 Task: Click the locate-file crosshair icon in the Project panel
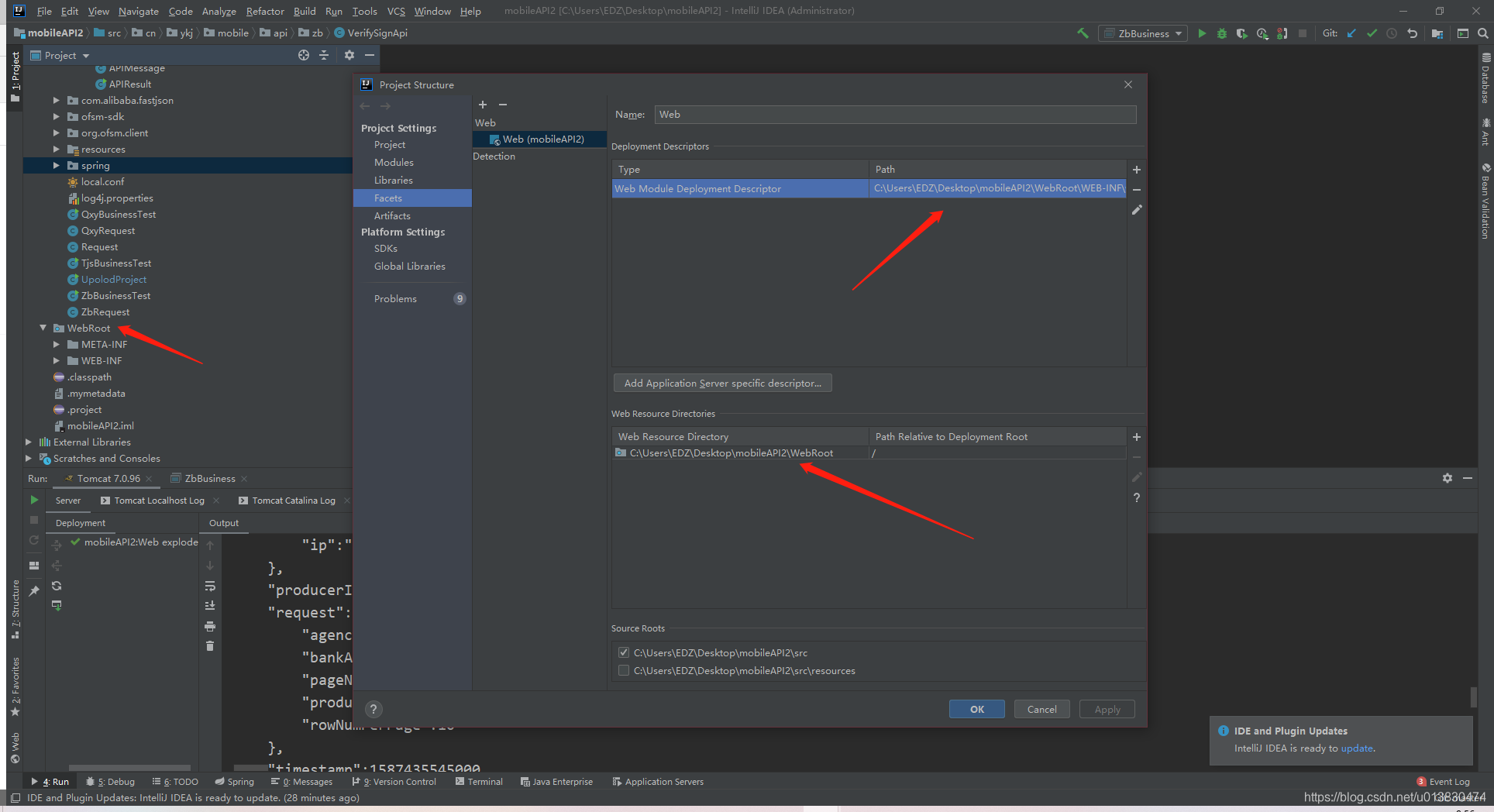tap(304, 55)
